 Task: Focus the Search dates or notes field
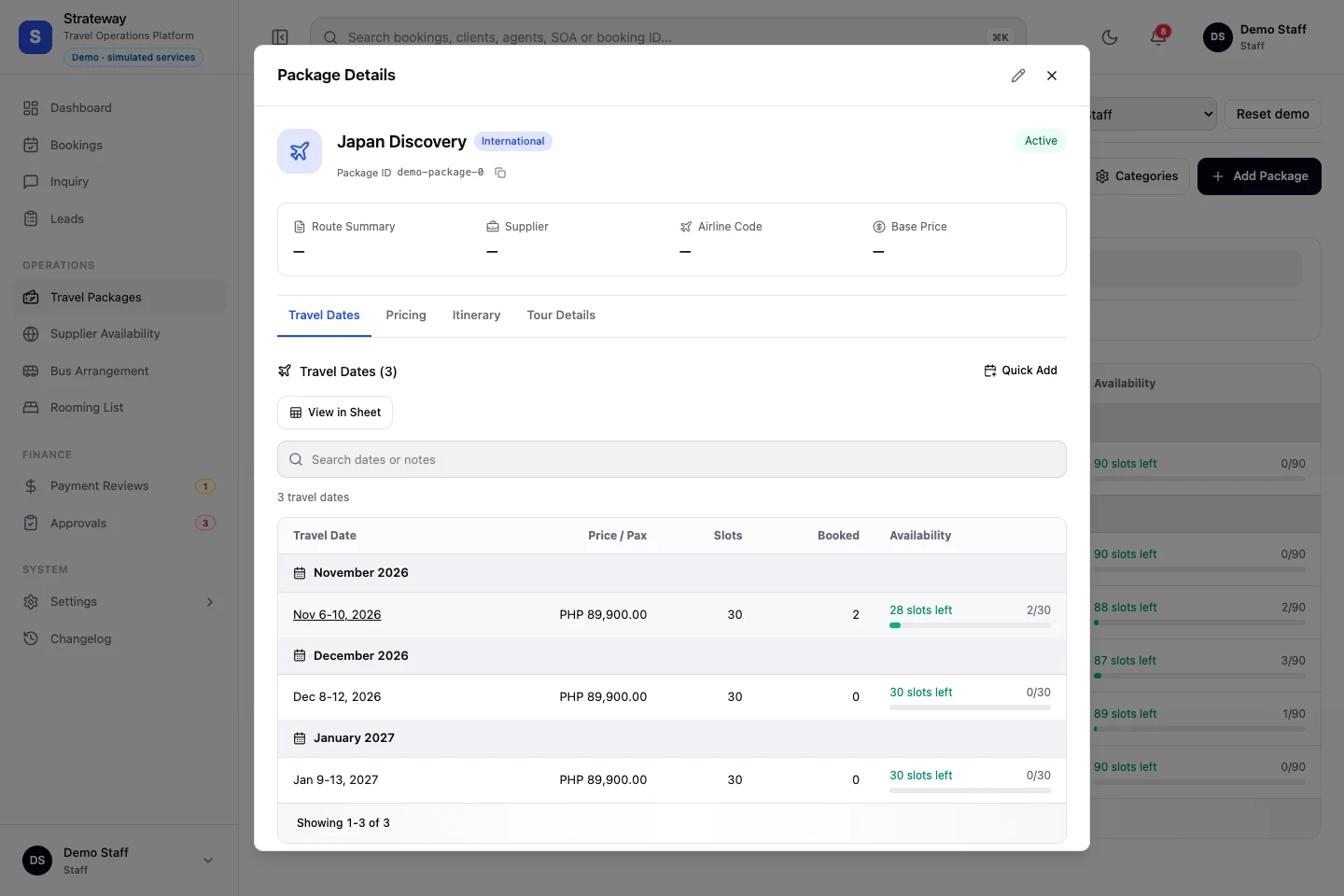[x=672, y=459]
